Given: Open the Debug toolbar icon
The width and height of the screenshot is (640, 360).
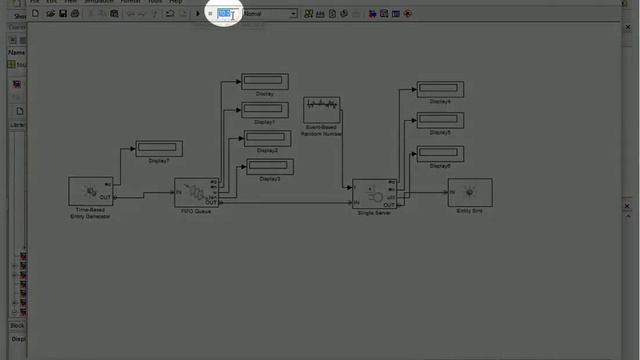Looking at the screenshot, I should pos(408,14).
